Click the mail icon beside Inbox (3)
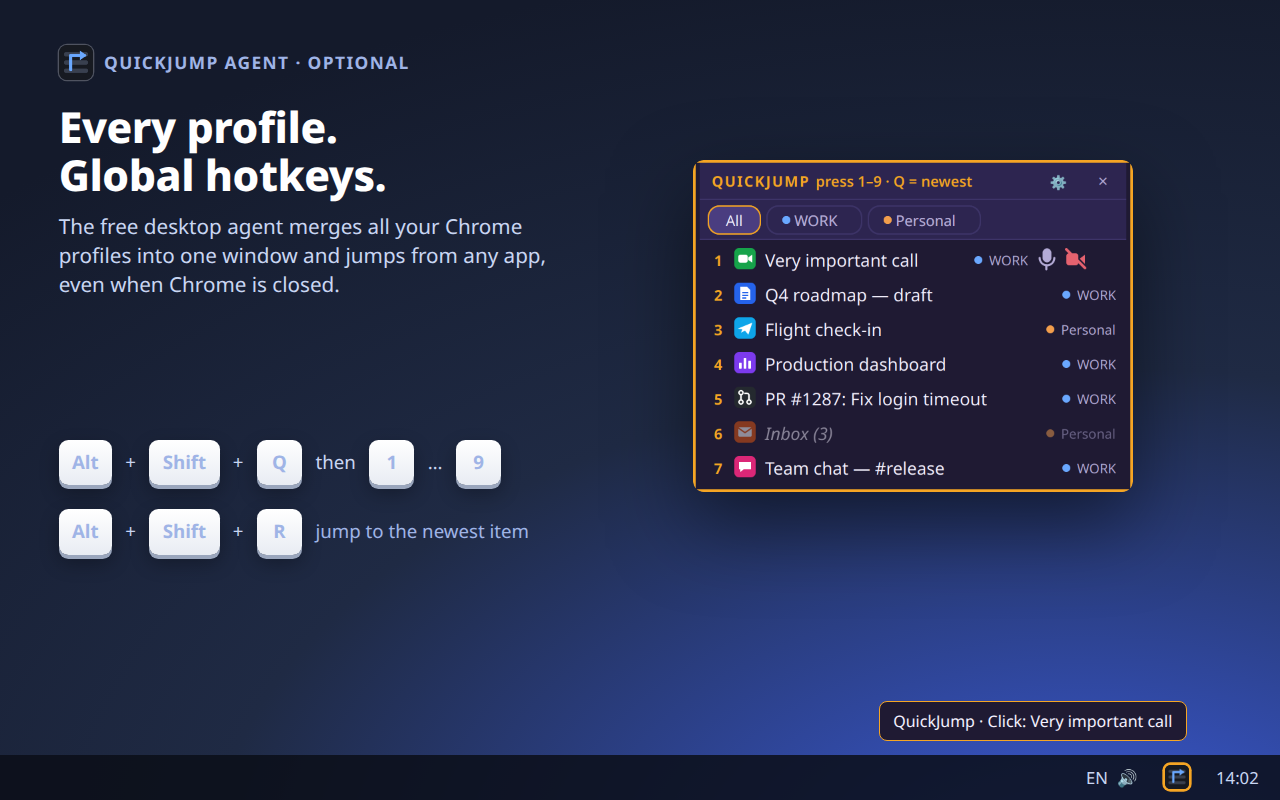 (x=744, y=433)
